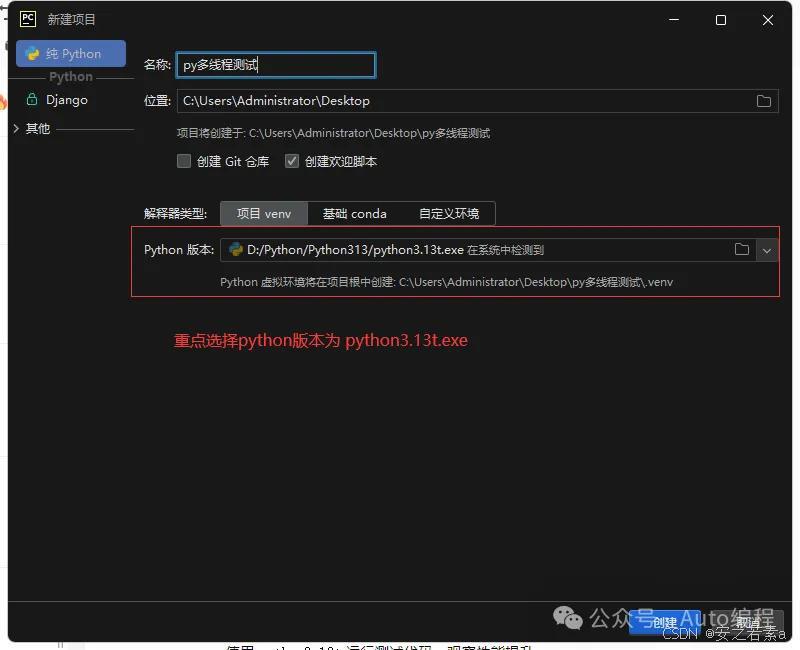Viewport: 800px width, 650px height.
Task: Close the 新建项目 dialog
Action: [768, 20]
